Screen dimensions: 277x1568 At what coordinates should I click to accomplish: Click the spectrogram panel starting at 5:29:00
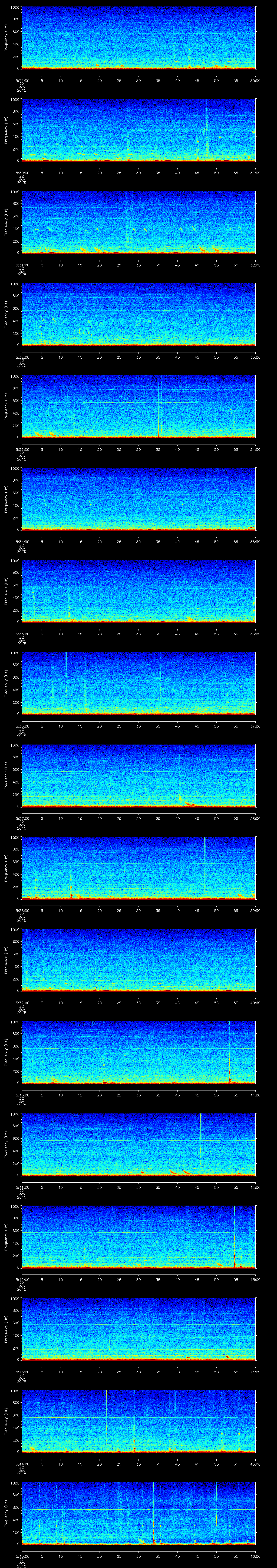point(138,38)
